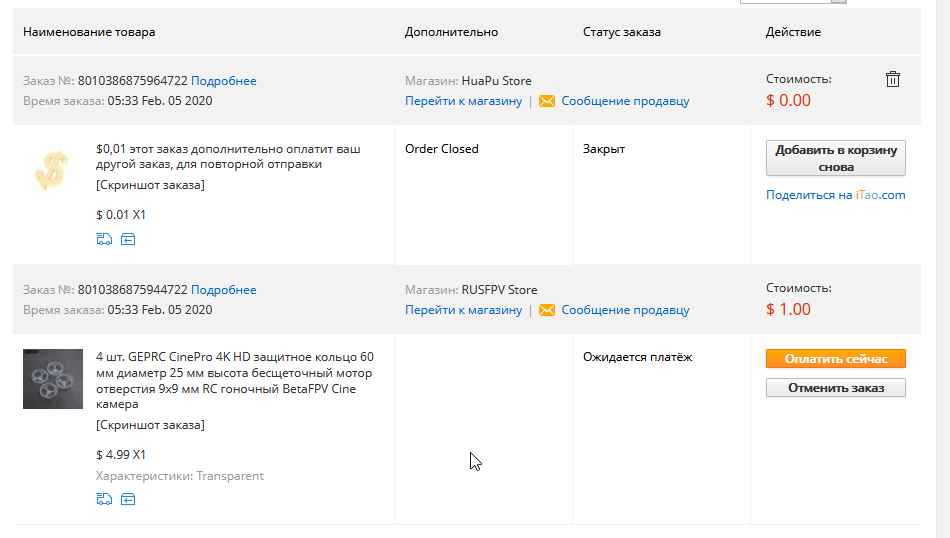The height and width of the screenshot is (538, 950).
Task: Click Статус заказа column header
Action: point(622,32)
